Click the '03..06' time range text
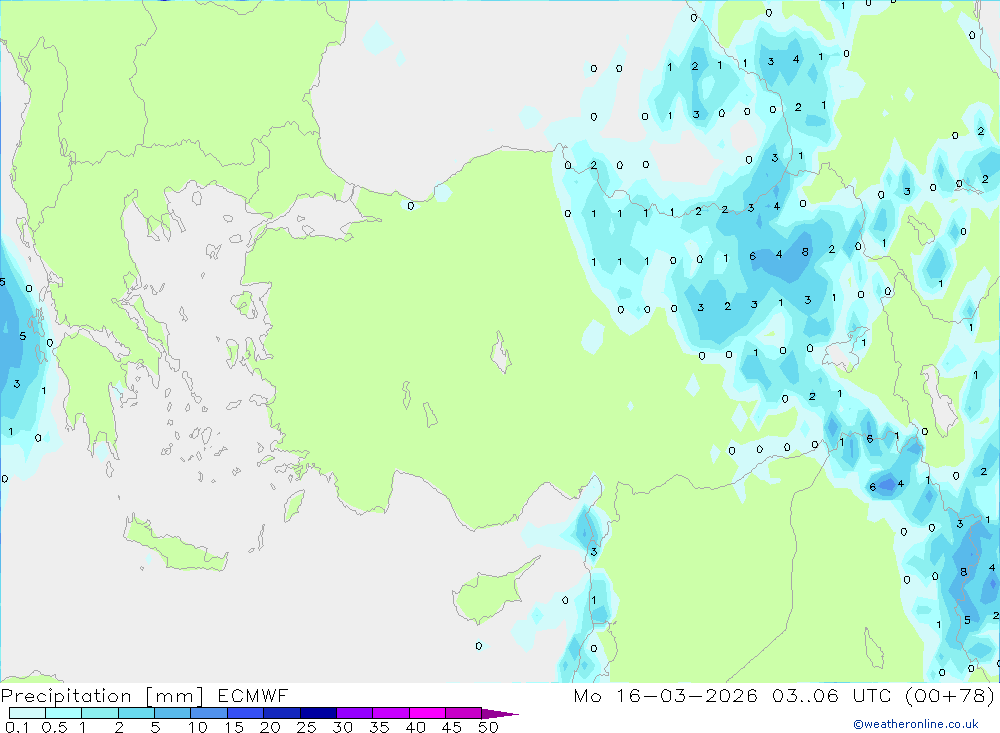The width and height of the screenshot is (1000, 733). click(805, 695)
